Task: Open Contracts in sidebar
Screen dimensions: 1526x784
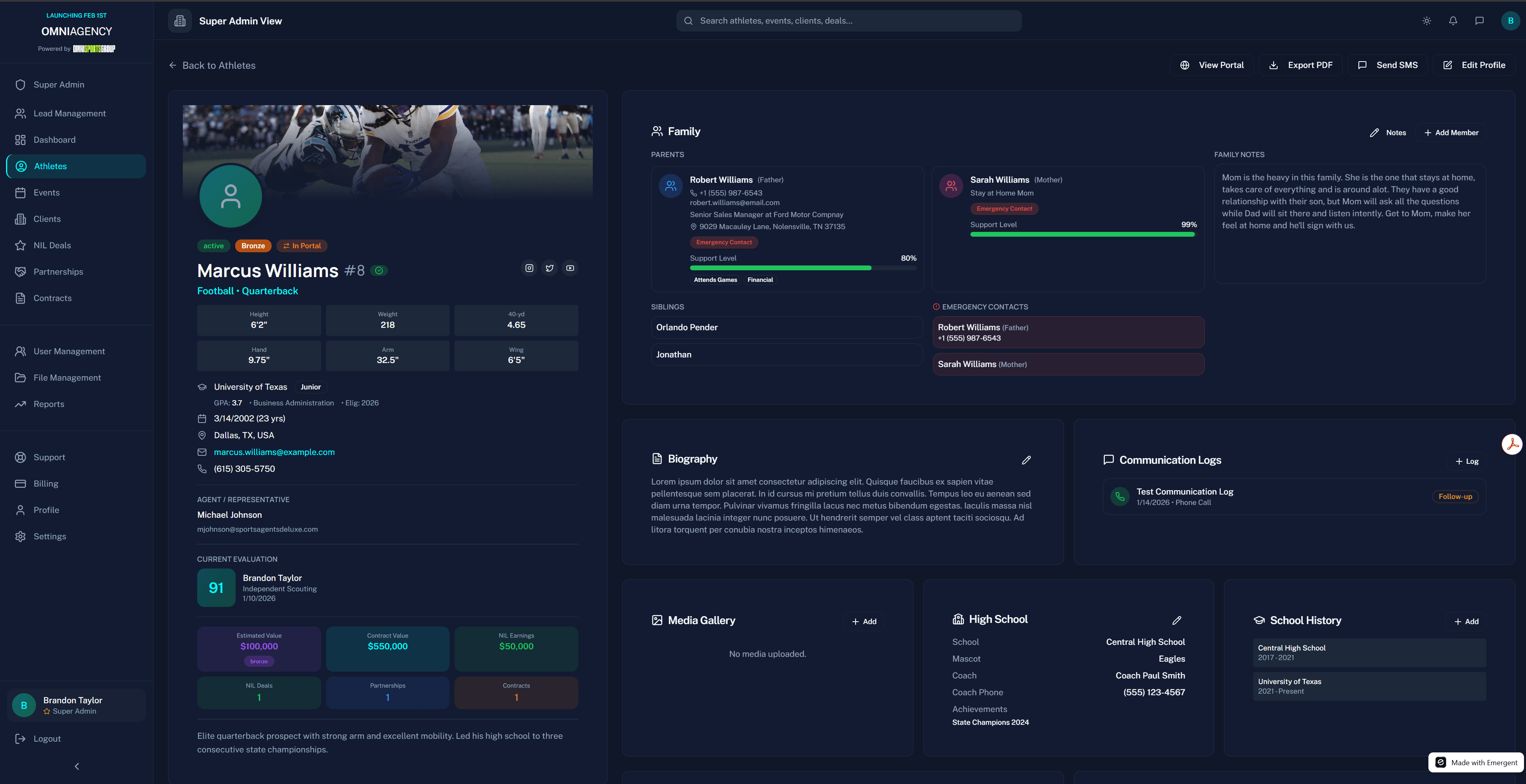Action: 76,298
